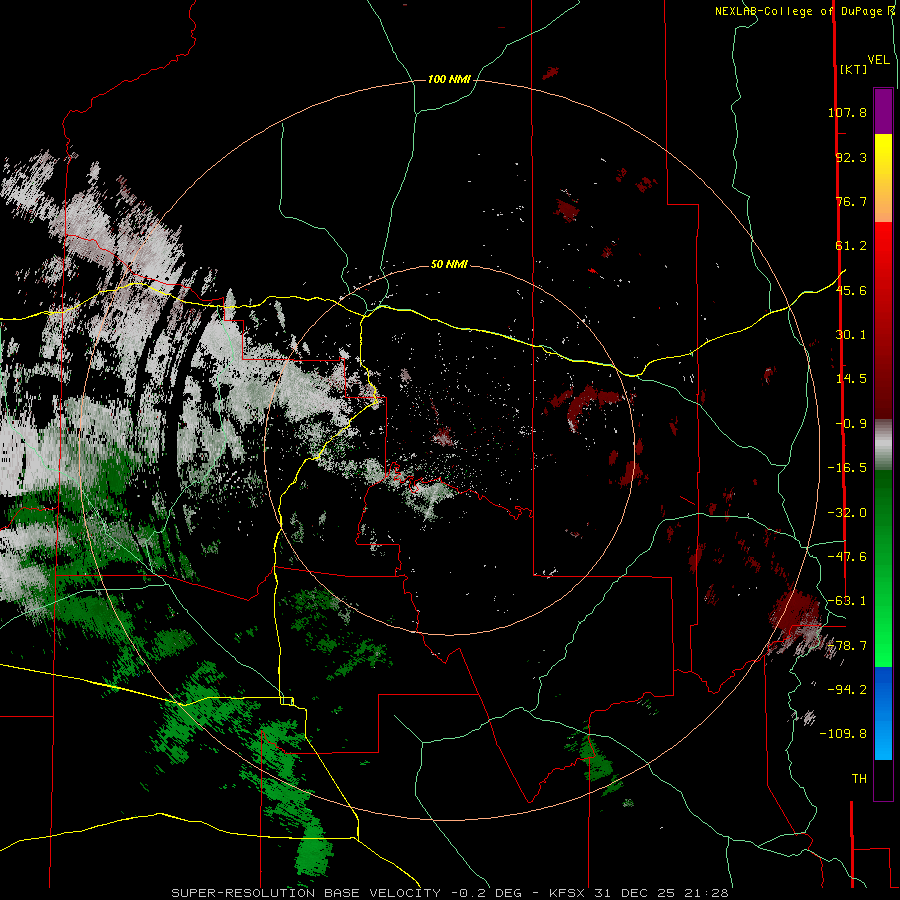The width and height of the screenshot is (900, 900).
Task: Click the NEXLAB-College of DuPage header text
Action: pyautogui.click(x=798, y=11)
